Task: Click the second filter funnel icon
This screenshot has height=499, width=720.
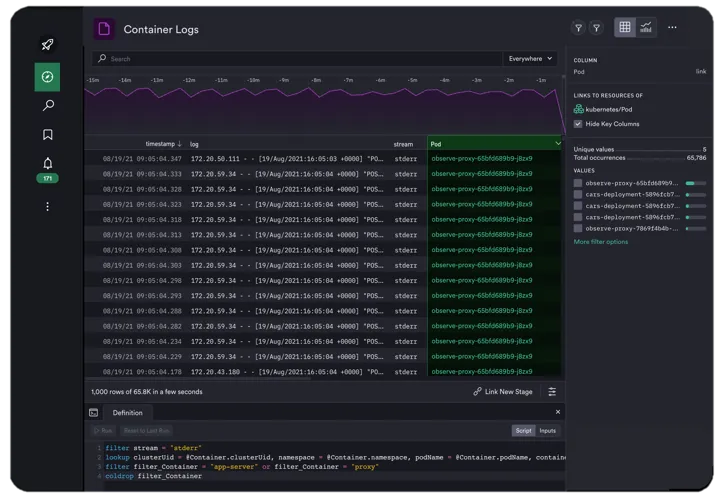Action: [x=596, y=28]
